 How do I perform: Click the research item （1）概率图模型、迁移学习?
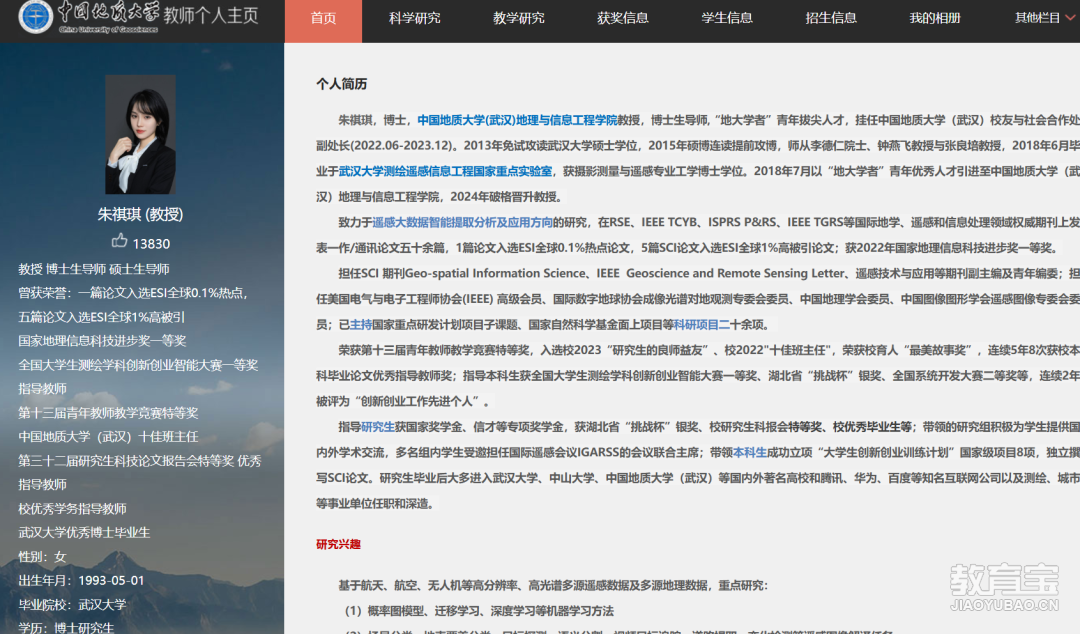[479, 611]
